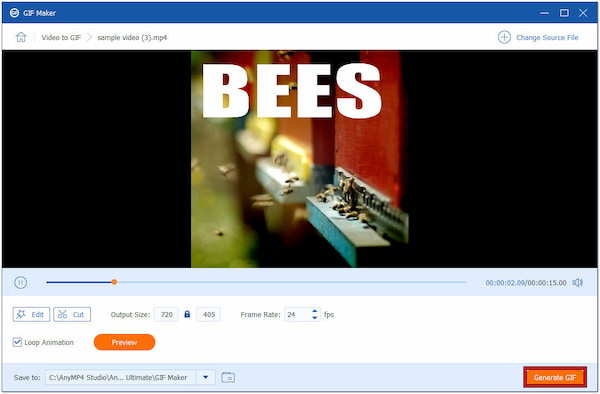Click the Frame Rate value field
The width and height of the screenshot is (600, 394).
(297, 314)
